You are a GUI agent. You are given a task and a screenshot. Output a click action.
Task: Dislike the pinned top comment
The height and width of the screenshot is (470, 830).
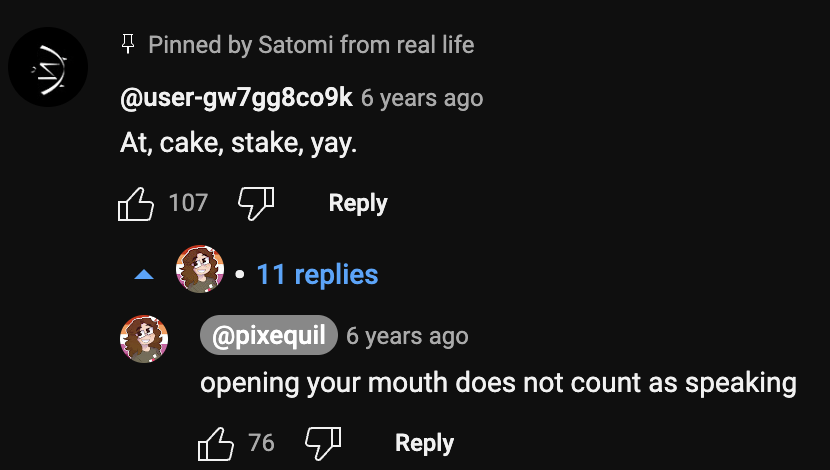click(x=255, y=204)
